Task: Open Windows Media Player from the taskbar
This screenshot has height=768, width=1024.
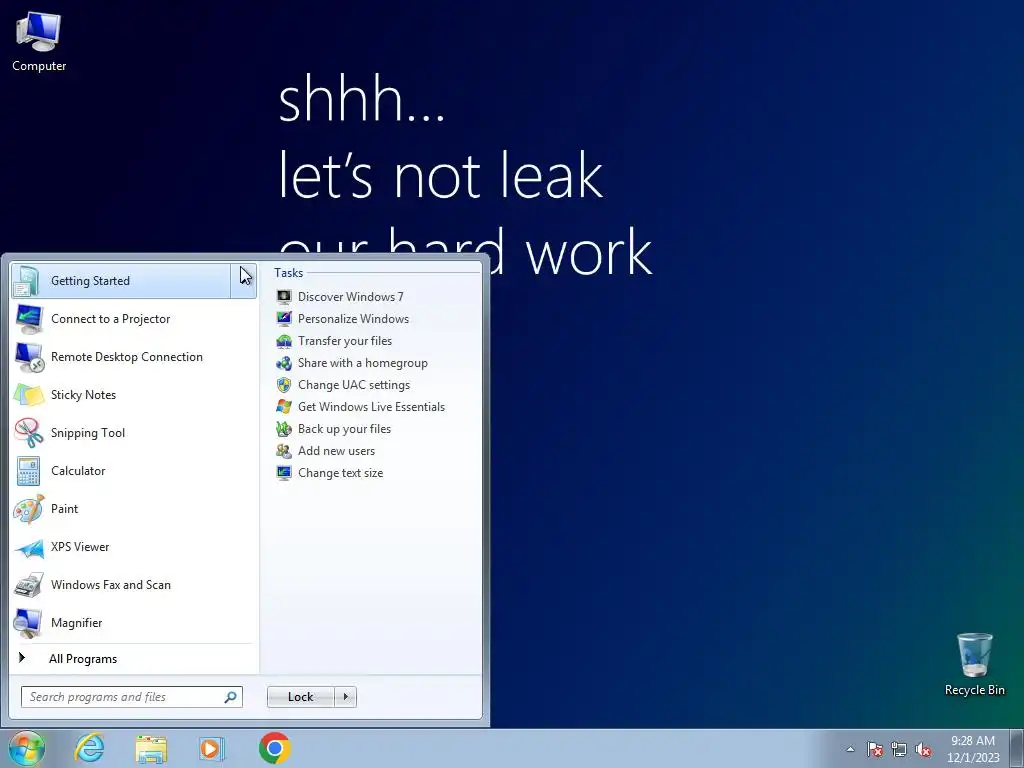Action: point(212,749)
